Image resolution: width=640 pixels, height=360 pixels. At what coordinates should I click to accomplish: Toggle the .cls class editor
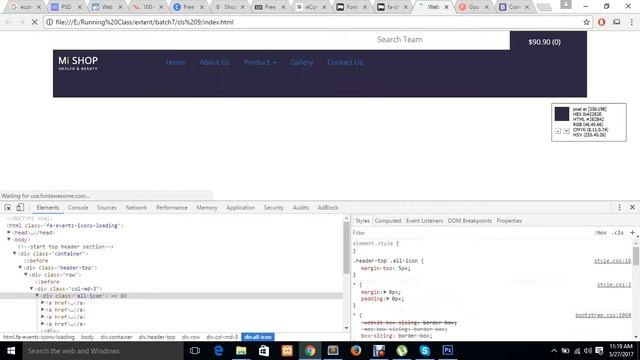pos(618,233)
